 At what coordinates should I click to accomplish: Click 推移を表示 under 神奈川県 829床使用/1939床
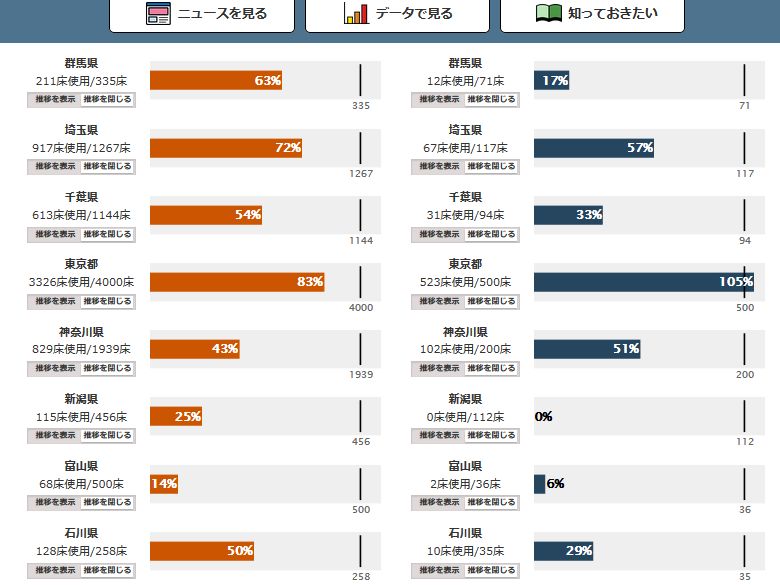(x=54, y=368)
